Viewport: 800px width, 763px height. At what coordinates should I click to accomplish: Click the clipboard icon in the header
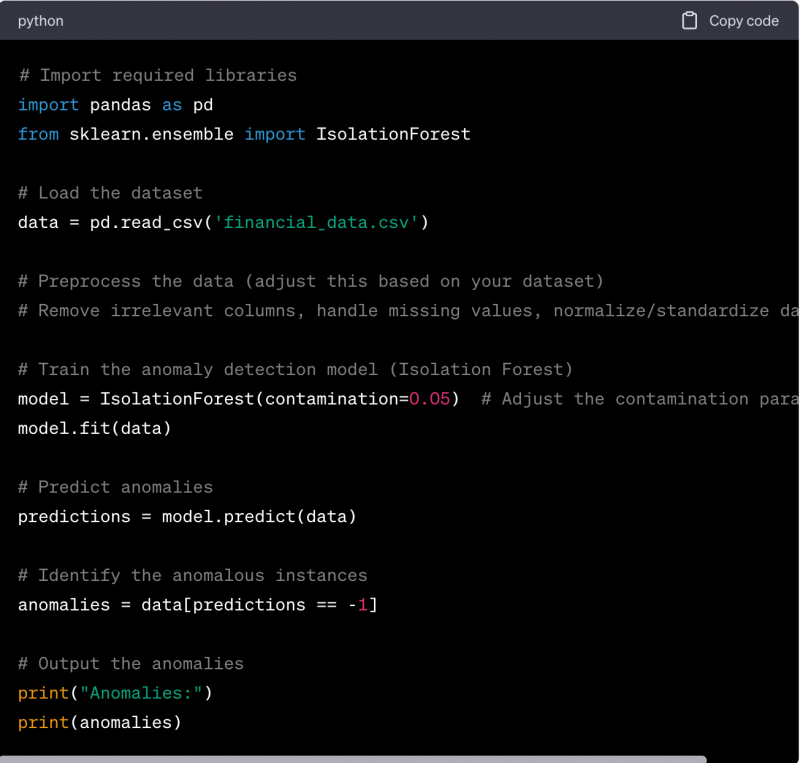(689, 21)
